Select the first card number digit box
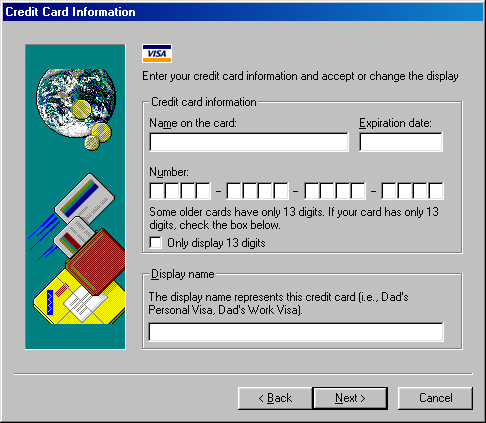The image size is (486, 423). (157, 191)
